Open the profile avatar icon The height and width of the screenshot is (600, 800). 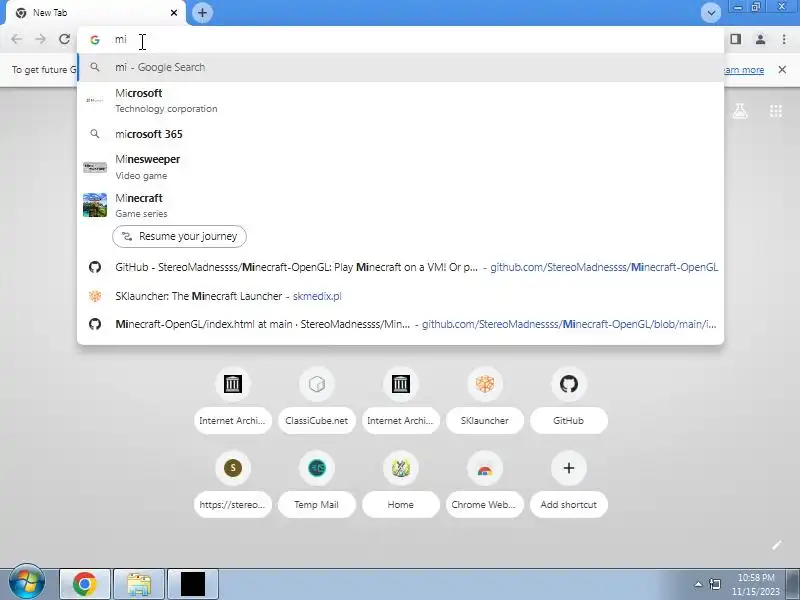tap(760, 39)
